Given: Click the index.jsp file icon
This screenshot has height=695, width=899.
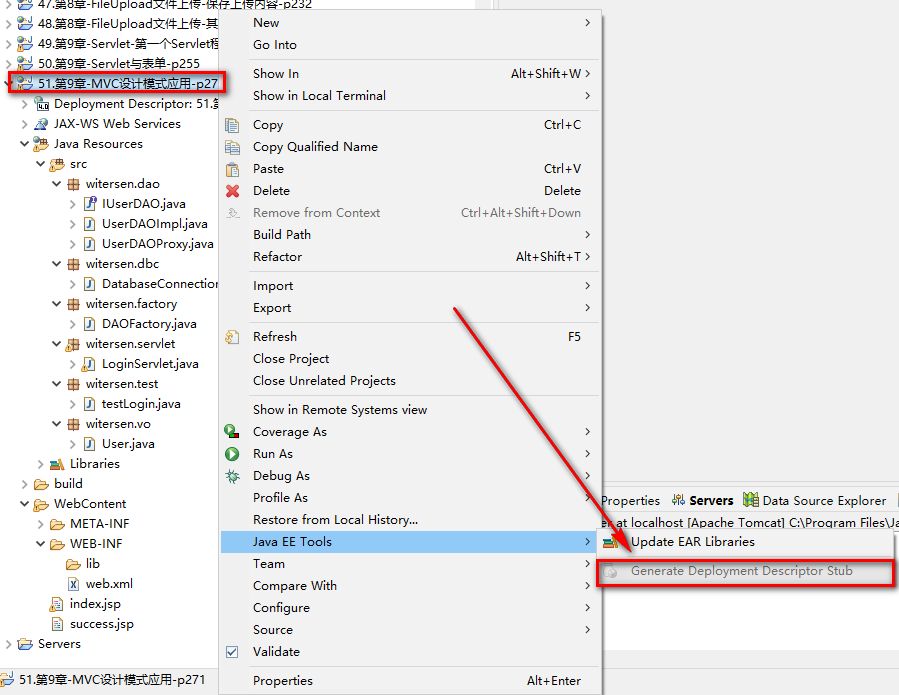Looking at the screenshot, I should (x=57, y=604).
